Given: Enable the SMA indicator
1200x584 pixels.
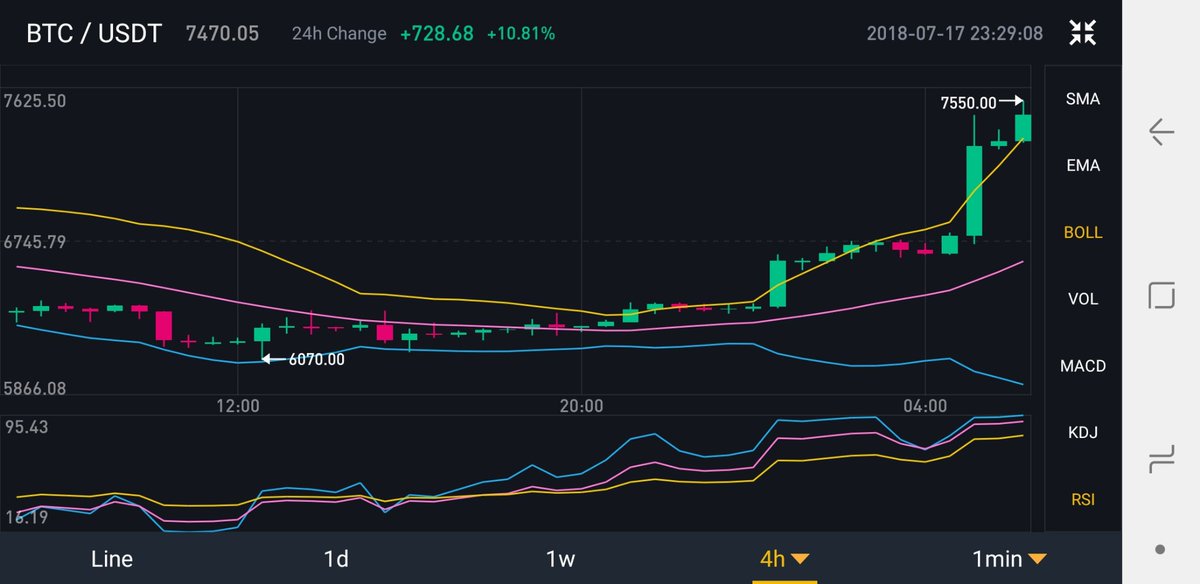Looking at the screenshot, I should point(1083,99).
